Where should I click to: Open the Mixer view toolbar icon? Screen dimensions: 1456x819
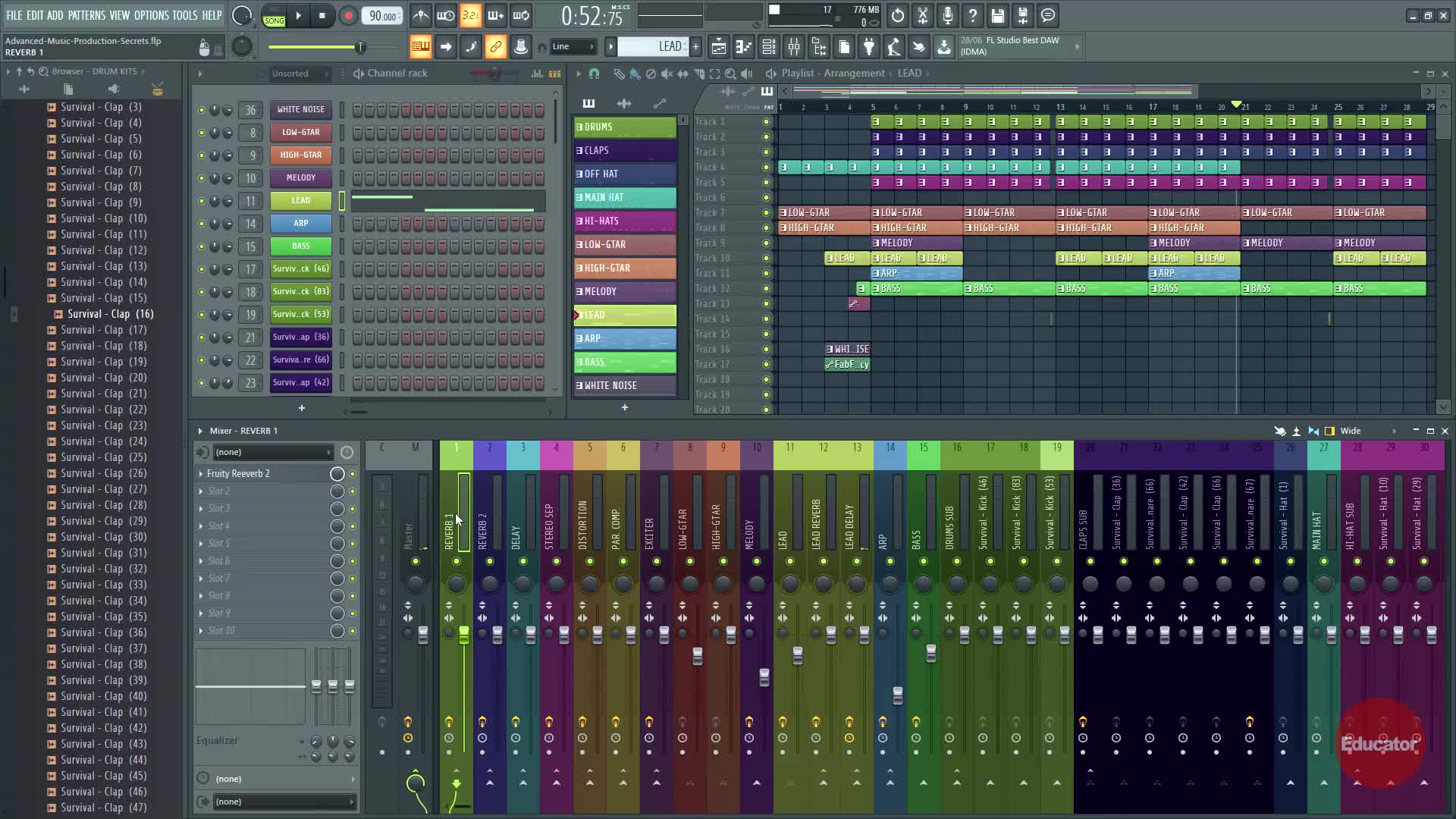coord(794,47)
